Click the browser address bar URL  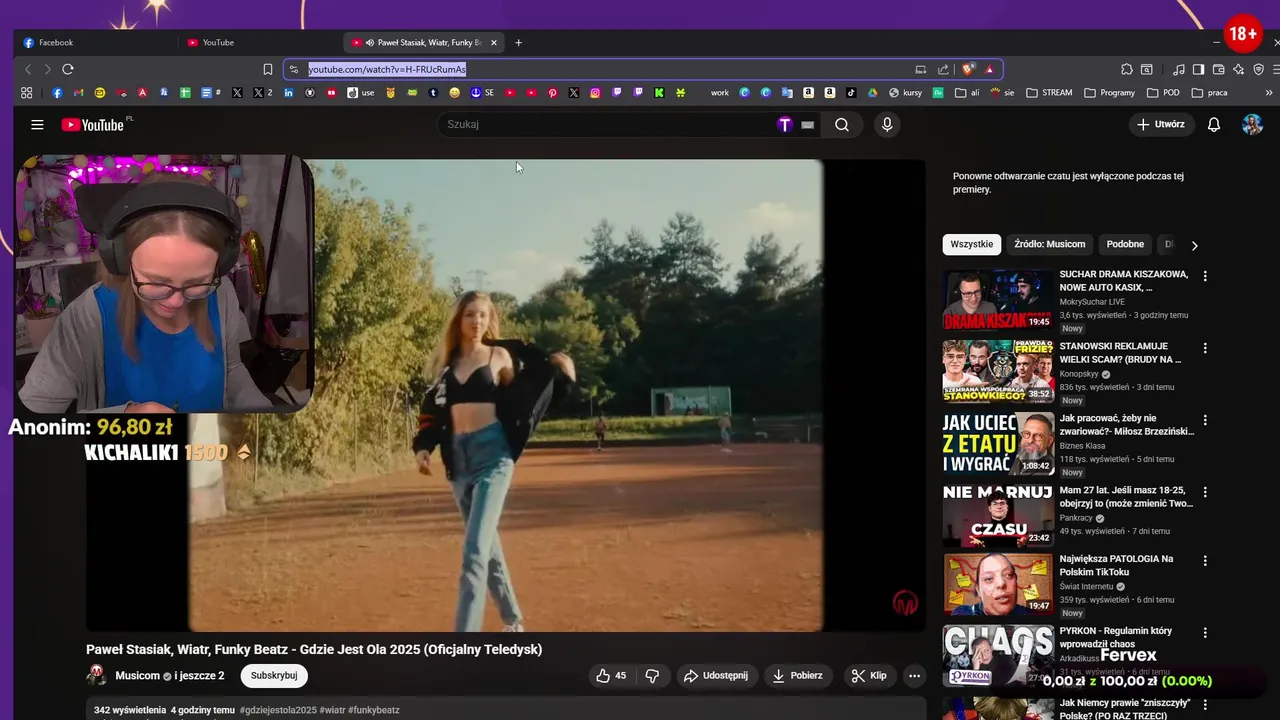tap(387, 69)
